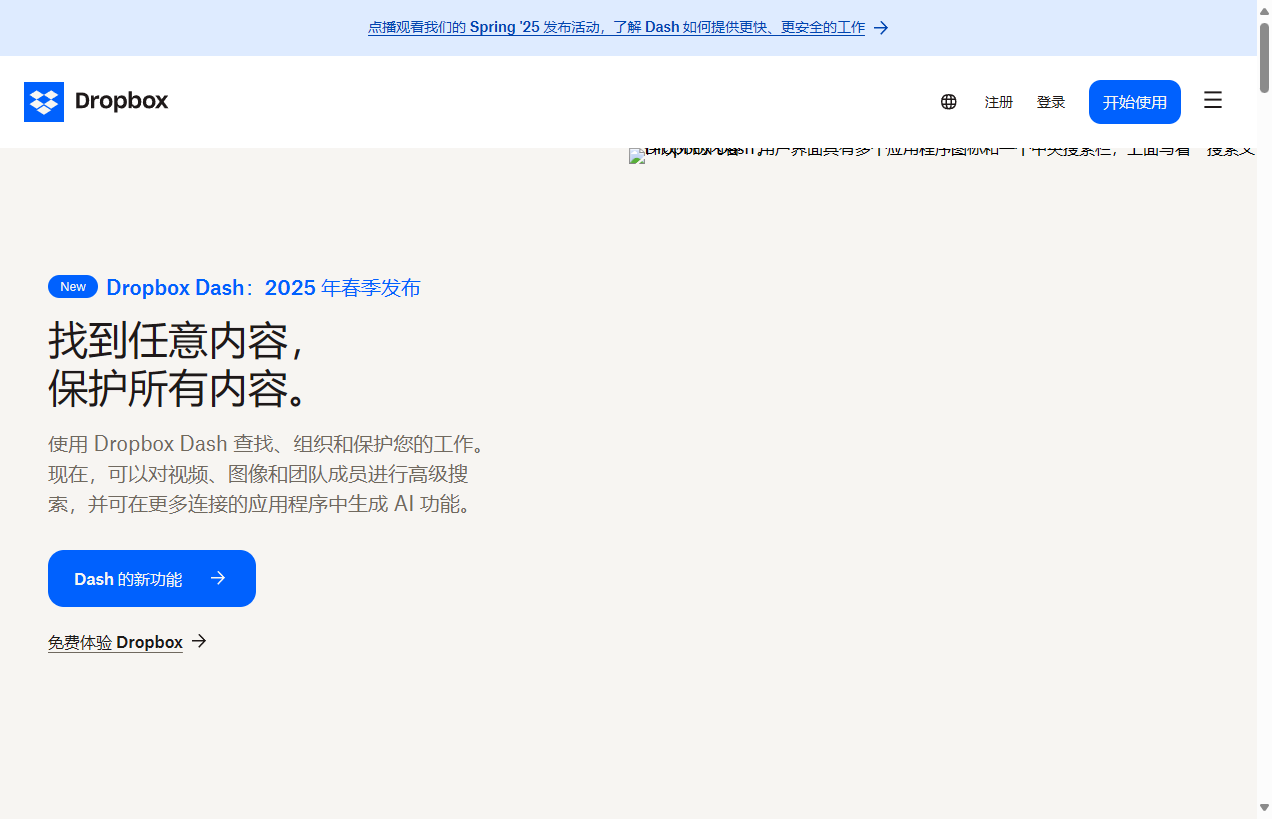Open the 免费体验 Dropbox link
Viewport: 1272px width, 819px height.
115,641
